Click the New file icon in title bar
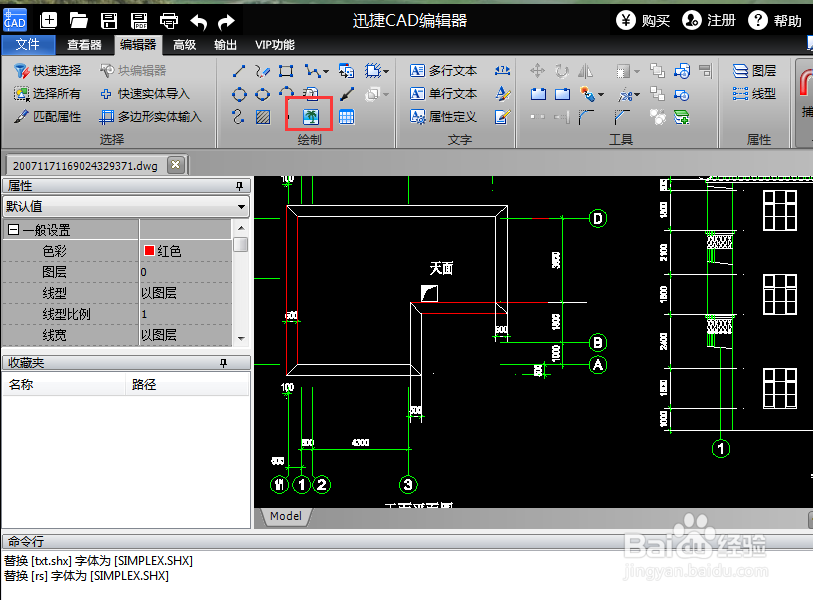This screenshot has width=813, height=600. [48, 21]
